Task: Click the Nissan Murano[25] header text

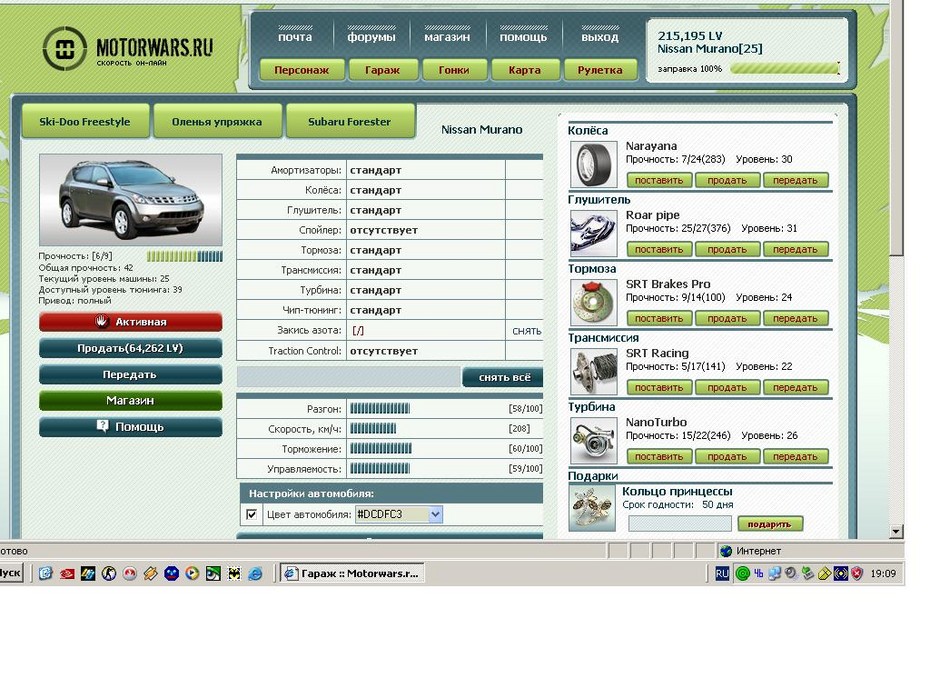Action: coord(710,49)
